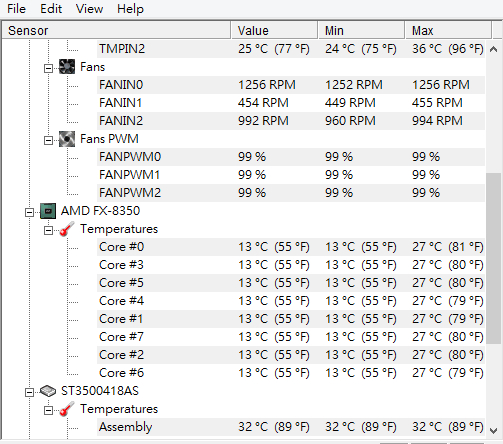Open the File menu
The width and height of the screenshot is (503, 444).
pos(16,9)
